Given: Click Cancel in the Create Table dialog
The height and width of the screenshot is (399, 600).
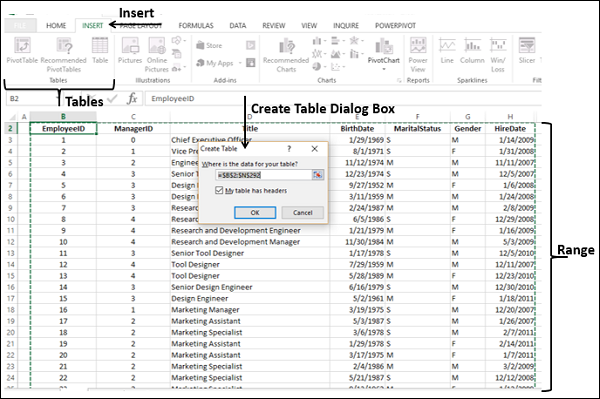Looking at the screenshot, I should pos(303,213).
